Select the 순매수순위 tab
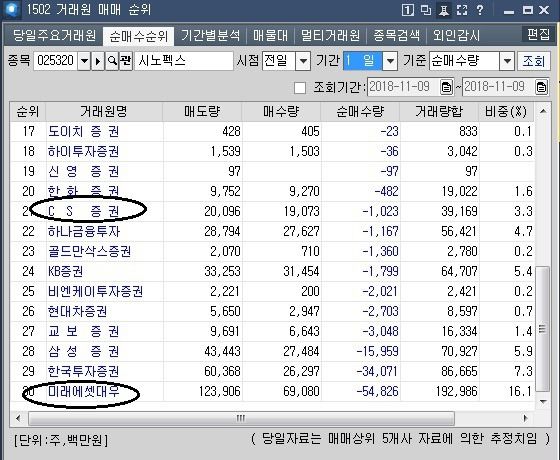The height and width of the screenshot is (460, 560). 138,36
